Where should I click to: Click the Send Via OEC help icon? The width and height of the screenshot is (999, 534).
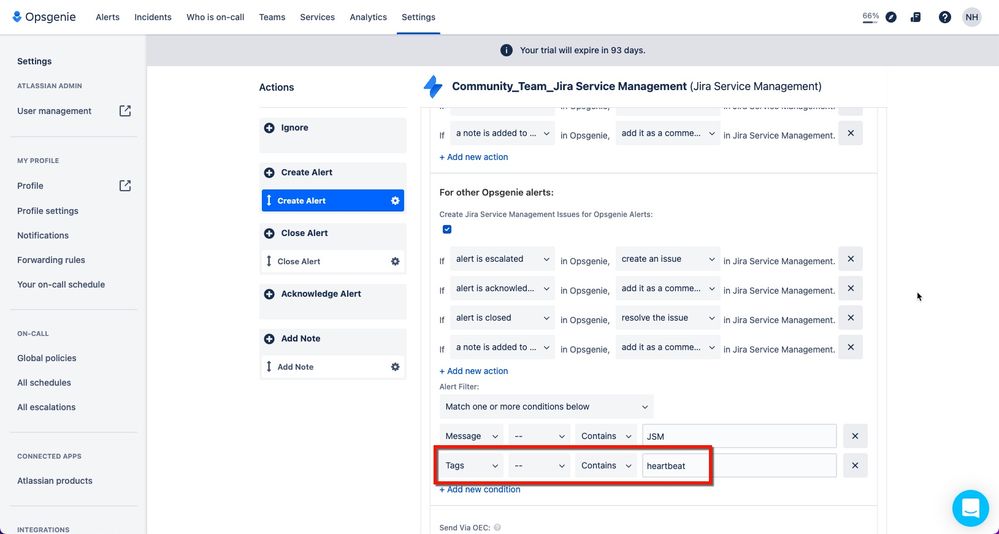pyautogui.click(x=497, y=528)
